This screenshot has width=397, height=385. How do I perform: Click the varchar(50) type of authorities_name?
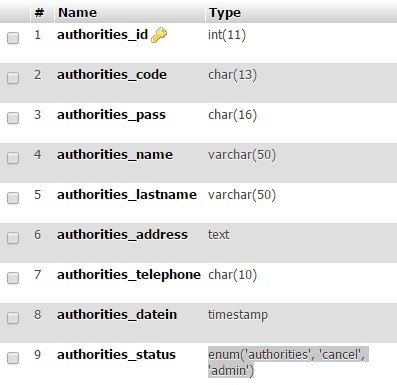242,155
